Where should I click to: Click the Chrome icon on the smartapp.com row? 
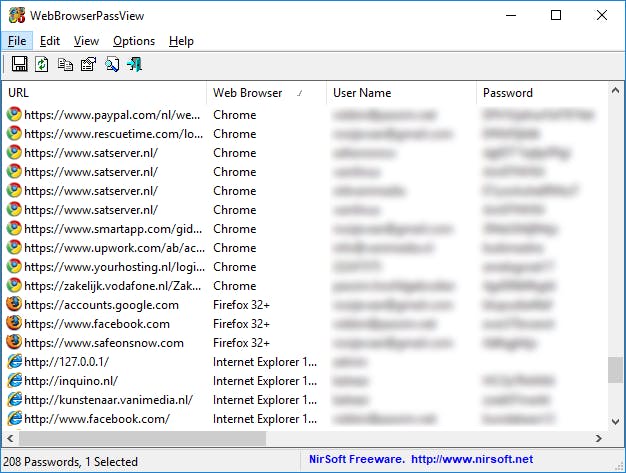point(14,229)
